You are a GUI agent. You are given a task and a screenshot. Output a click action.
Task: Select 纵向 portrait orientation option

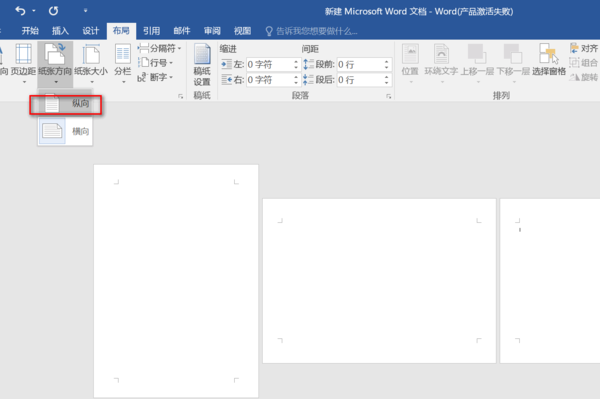coord(65,104)
